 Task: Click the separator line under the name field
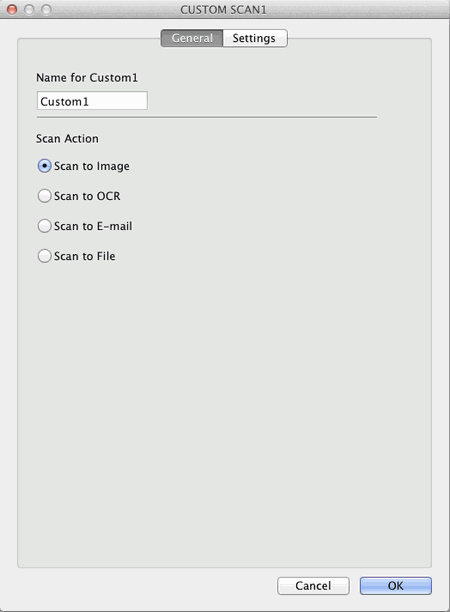click(207, 117)
